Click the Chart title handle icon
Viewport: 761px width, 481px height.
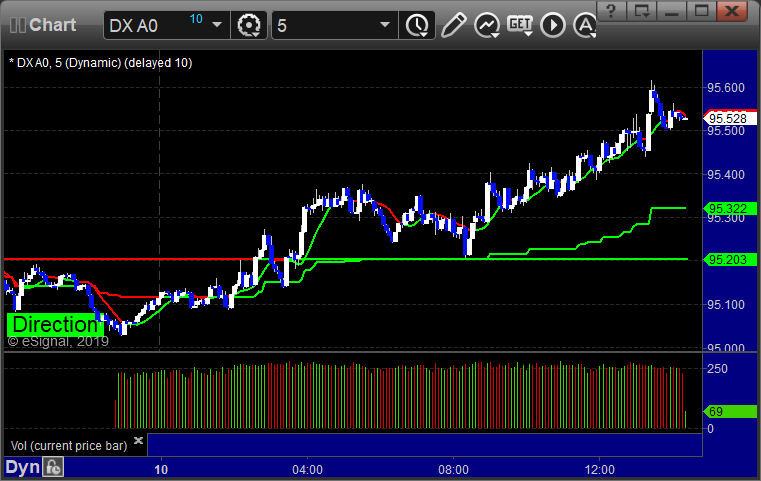pyautogui.click(x=17, y=25)
